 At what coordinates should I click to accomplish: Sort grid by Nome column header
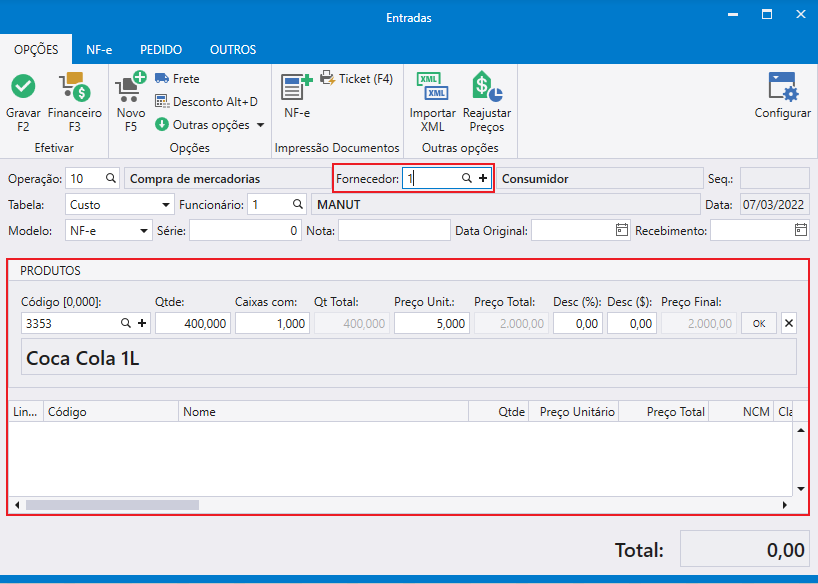tap(323, 412)
